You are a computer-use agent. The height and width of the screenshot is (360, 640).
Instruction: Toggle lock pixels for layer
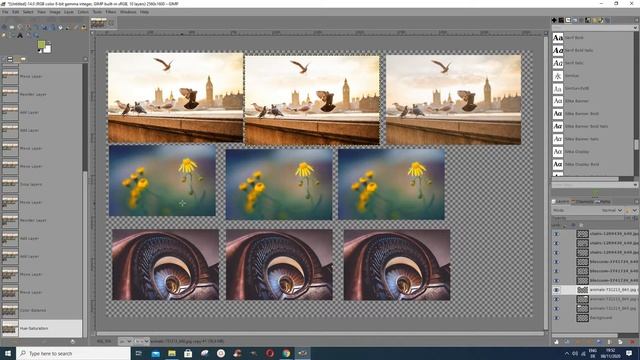pos(565,225)
